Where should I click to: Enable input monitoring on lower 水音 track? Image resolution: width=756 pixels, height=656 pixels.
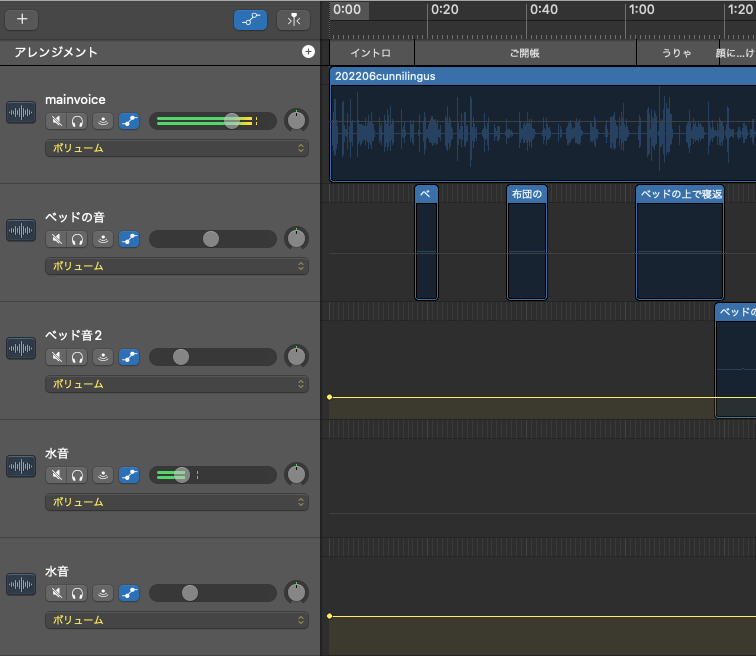[x=103, y=593]
